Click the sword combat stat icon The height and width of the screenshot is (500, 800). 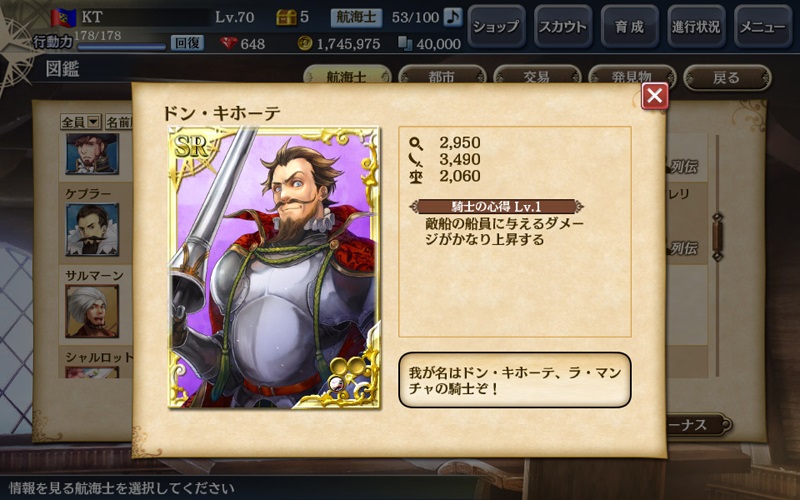point(416,160)
